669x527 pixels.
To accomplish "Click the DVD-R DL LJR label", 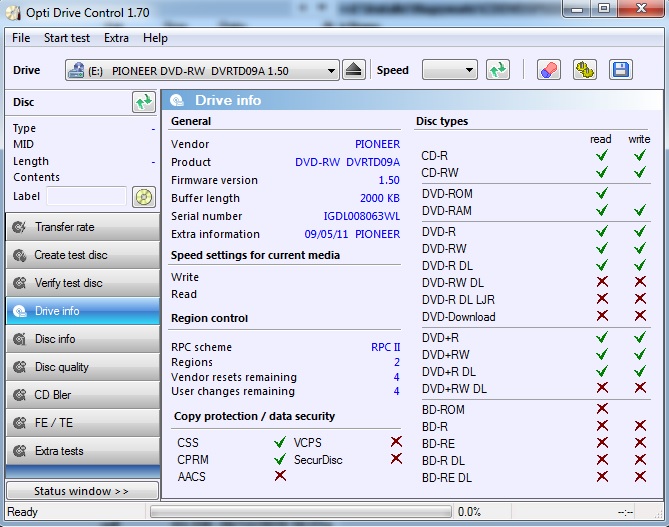I will [x=458, y=300].
